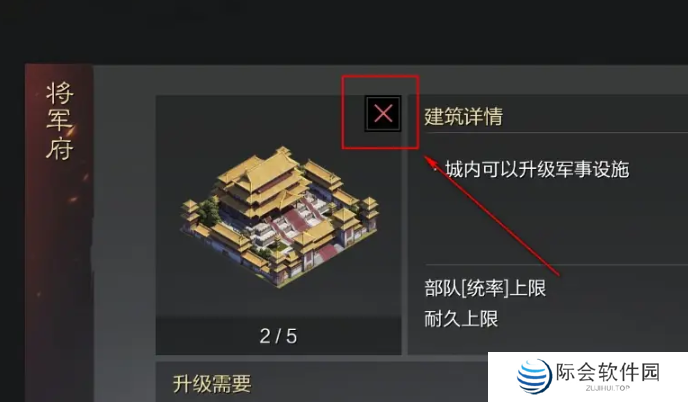Image resolution: width=688 pixels, height=402 pixels.
Task: Click the 将军府 palace building image
Action: (x=280, y=217)
